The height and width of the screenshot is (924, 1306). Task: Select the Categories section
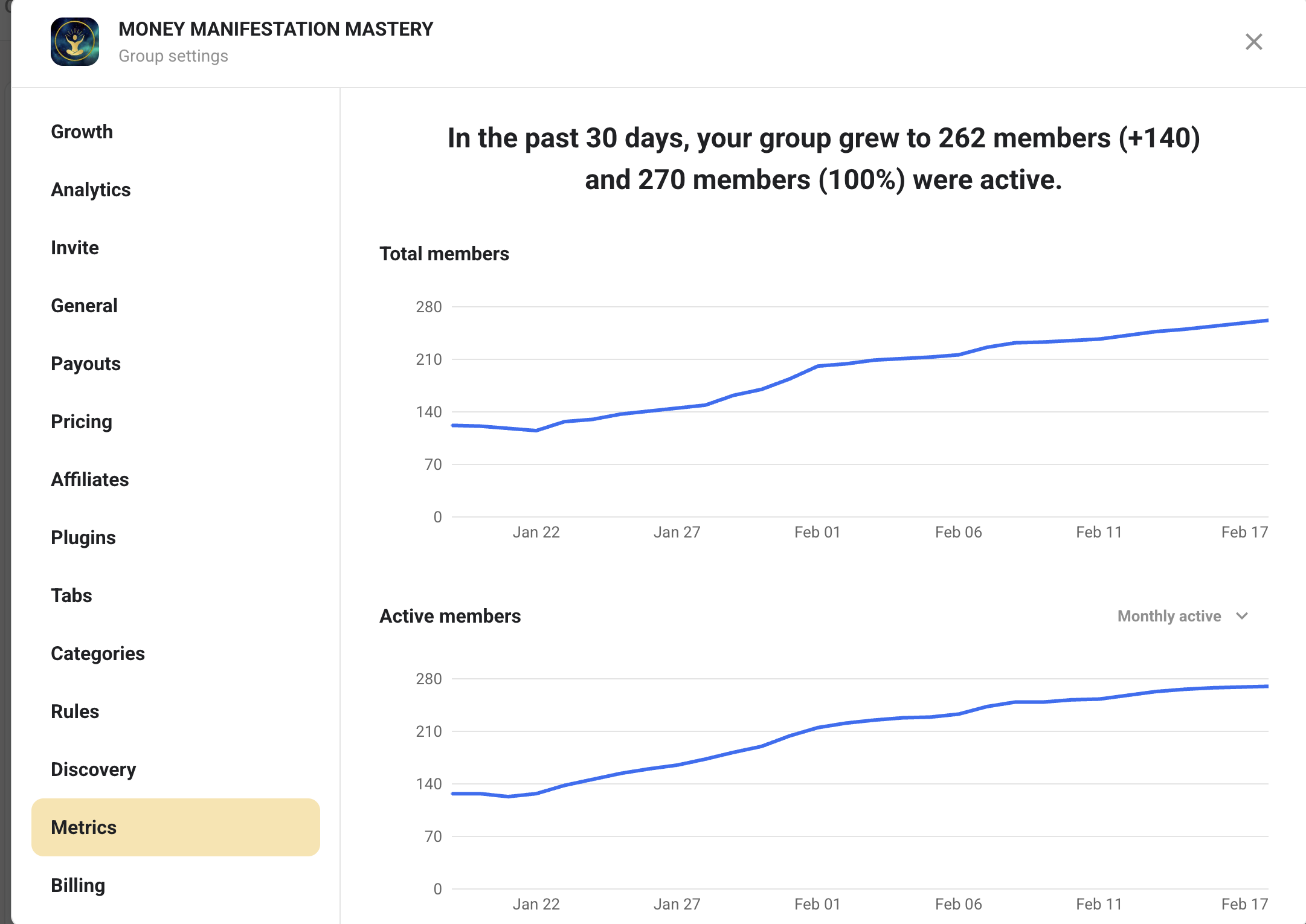[x=98, y=653]
